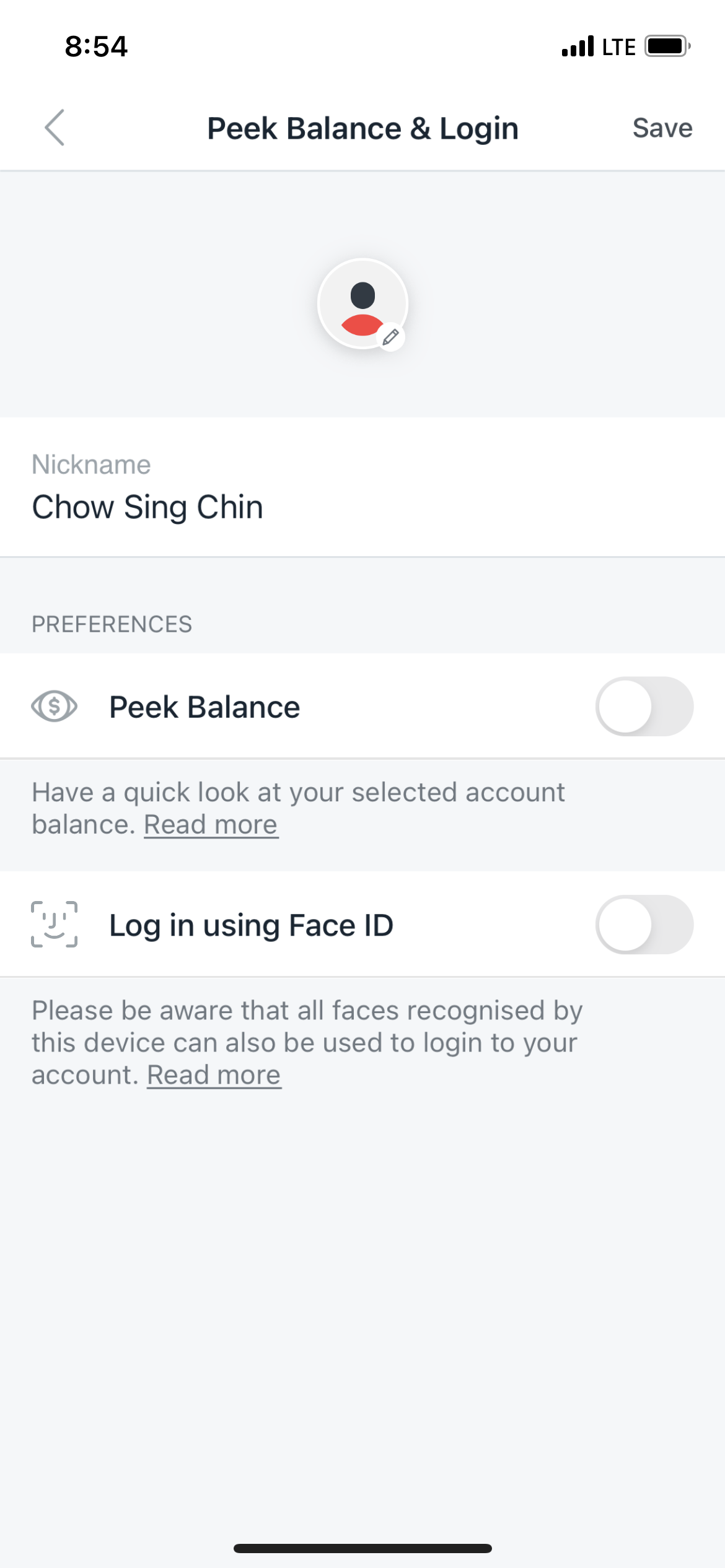Image resolution: width=725 pixels, height=1568 pixels.
Task: Tap the back arrow chevron
Action: point(55,128)
